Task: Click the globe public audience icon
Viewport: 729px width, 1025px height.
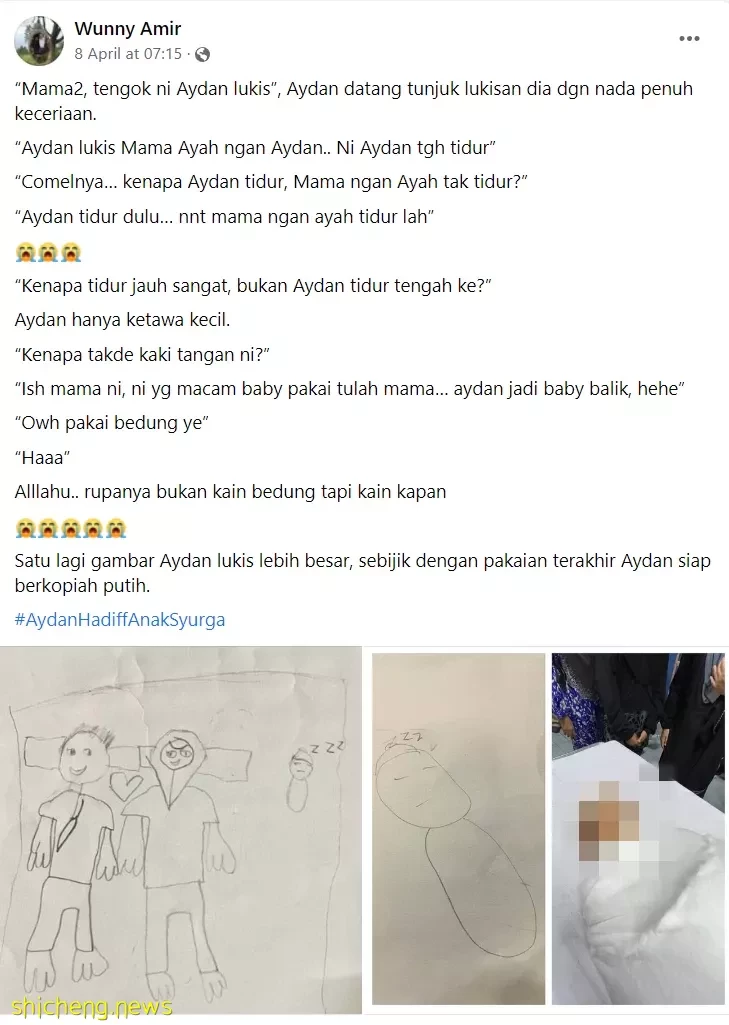Action: point(203,54)
